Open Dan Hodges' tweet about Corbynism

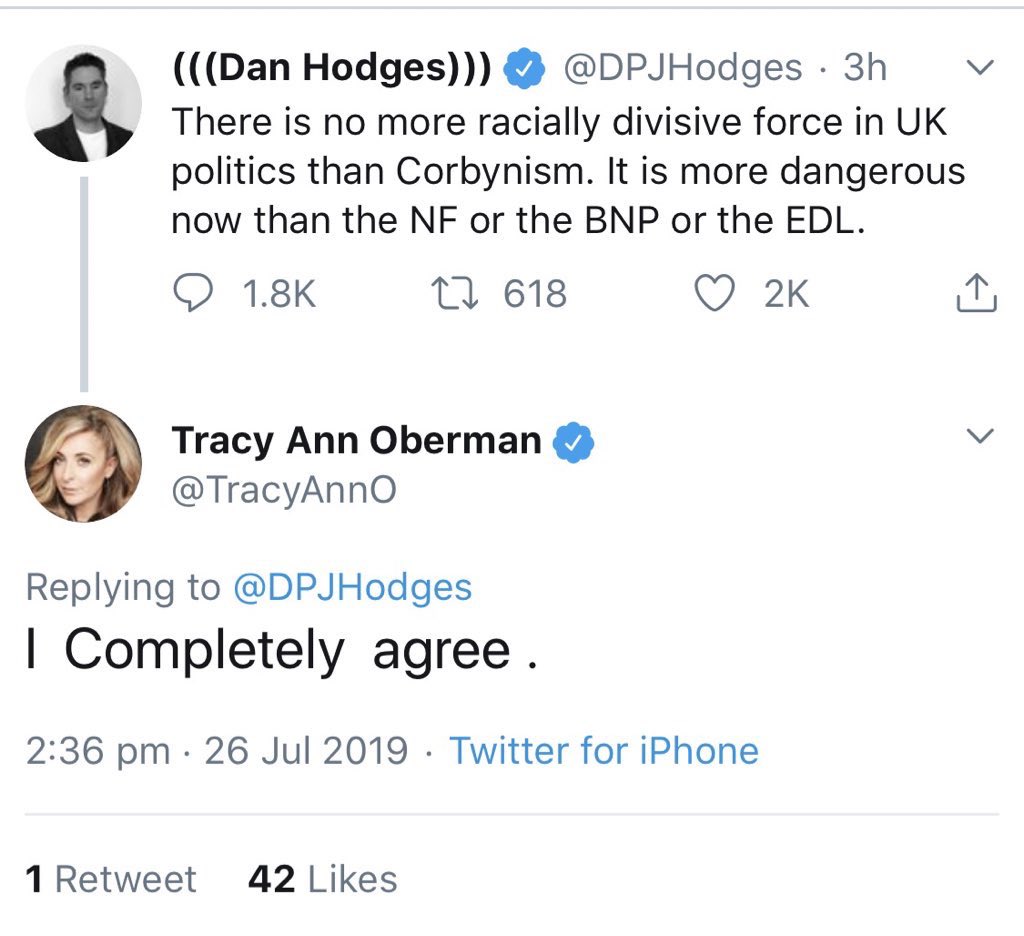pyautogui.click(x=568, y=171)
